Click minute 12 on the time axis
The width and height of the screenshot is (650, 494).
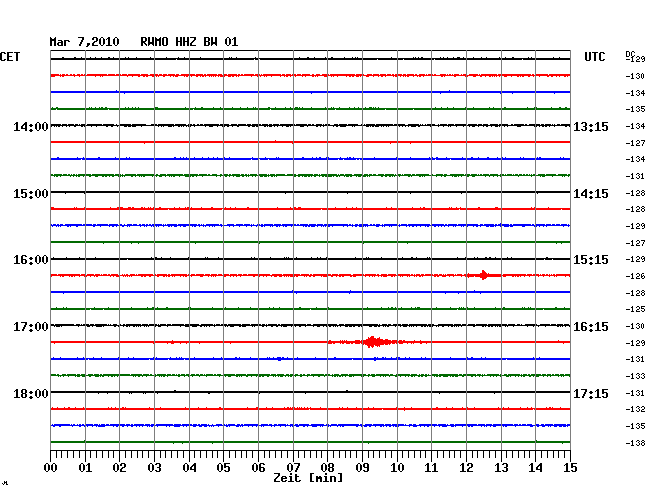tap(466, 467)
